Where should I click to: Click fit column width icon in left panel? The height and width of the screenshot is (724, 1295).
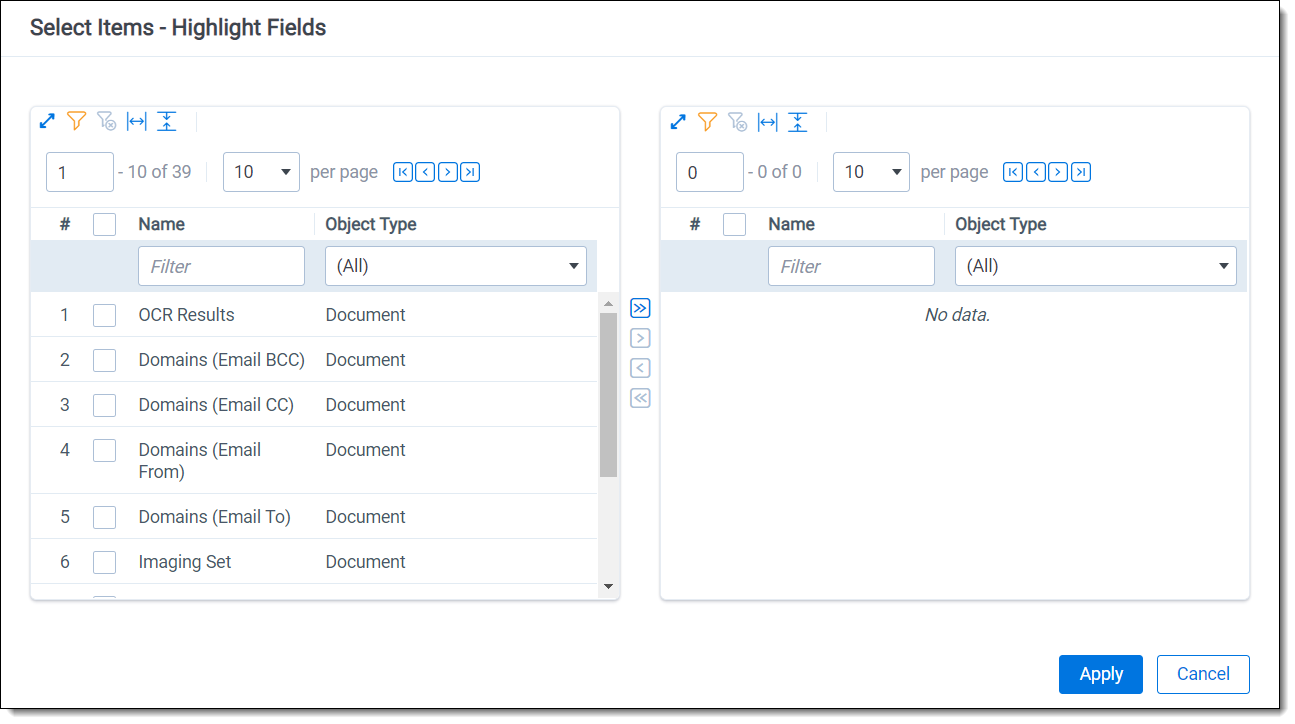(137, 122)
